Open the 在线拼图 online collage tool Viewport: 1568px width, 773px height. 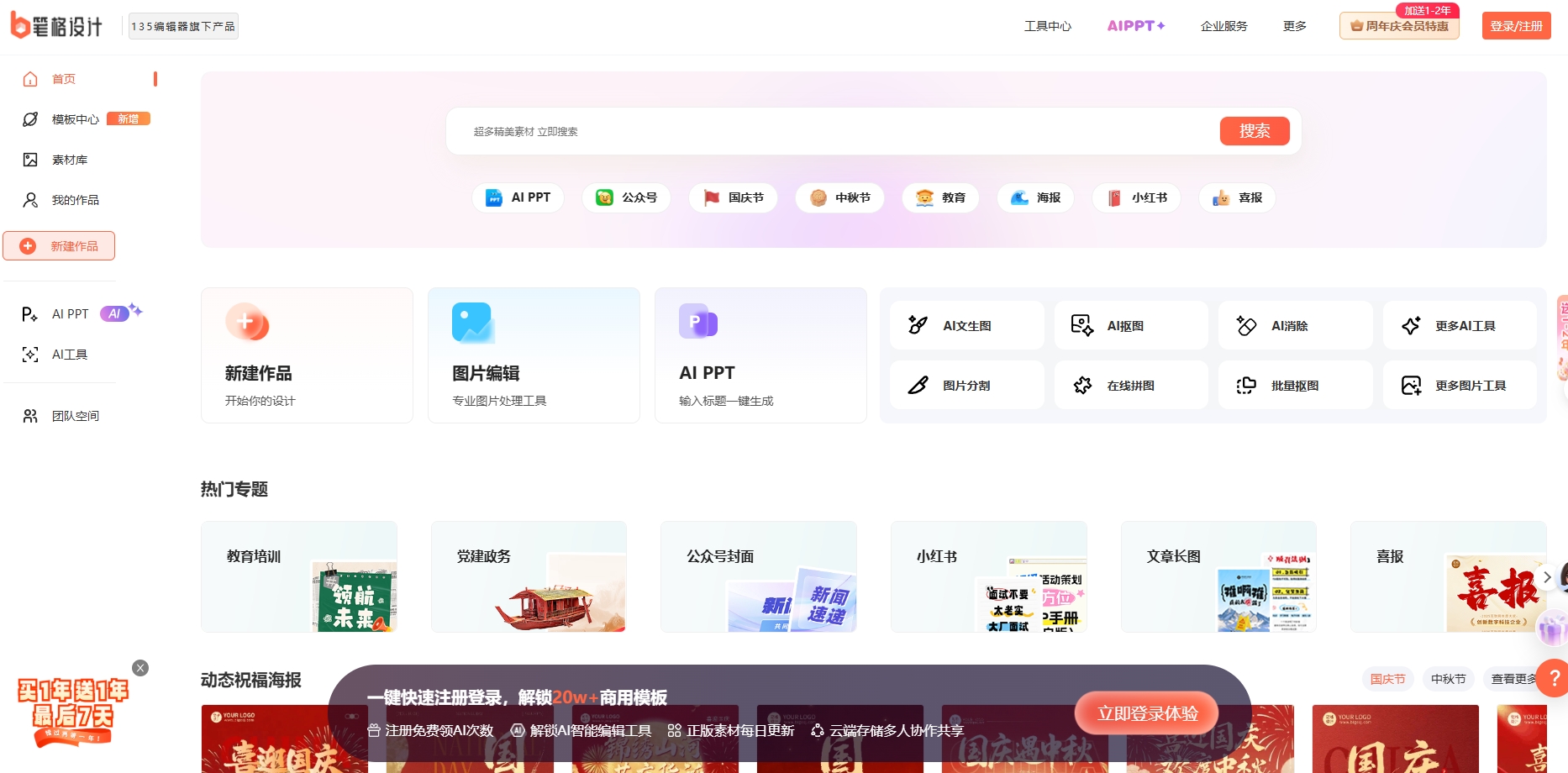(1130, 385)
